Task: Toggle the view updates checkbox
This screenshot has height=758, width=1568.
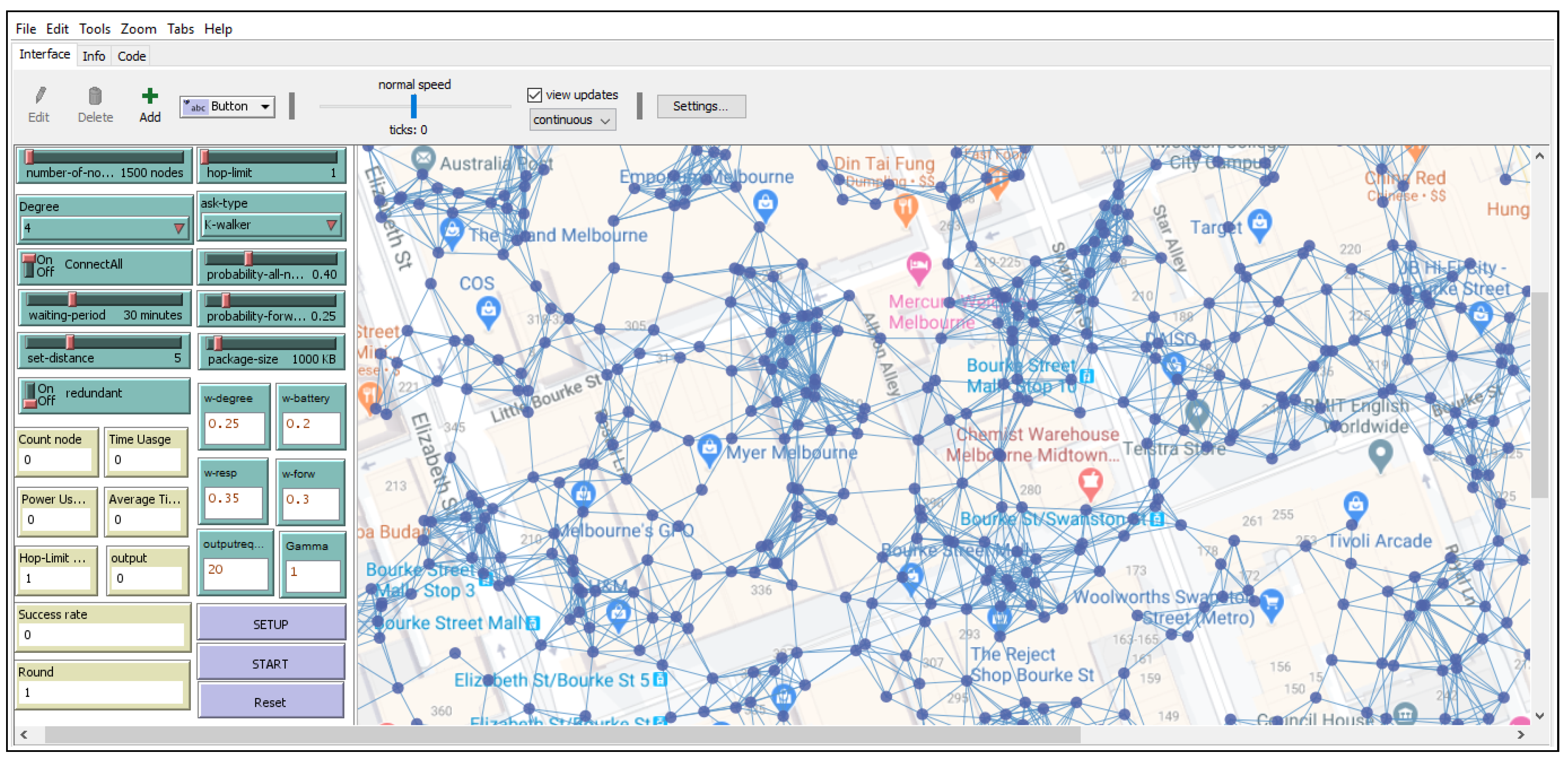Action: 534,95
